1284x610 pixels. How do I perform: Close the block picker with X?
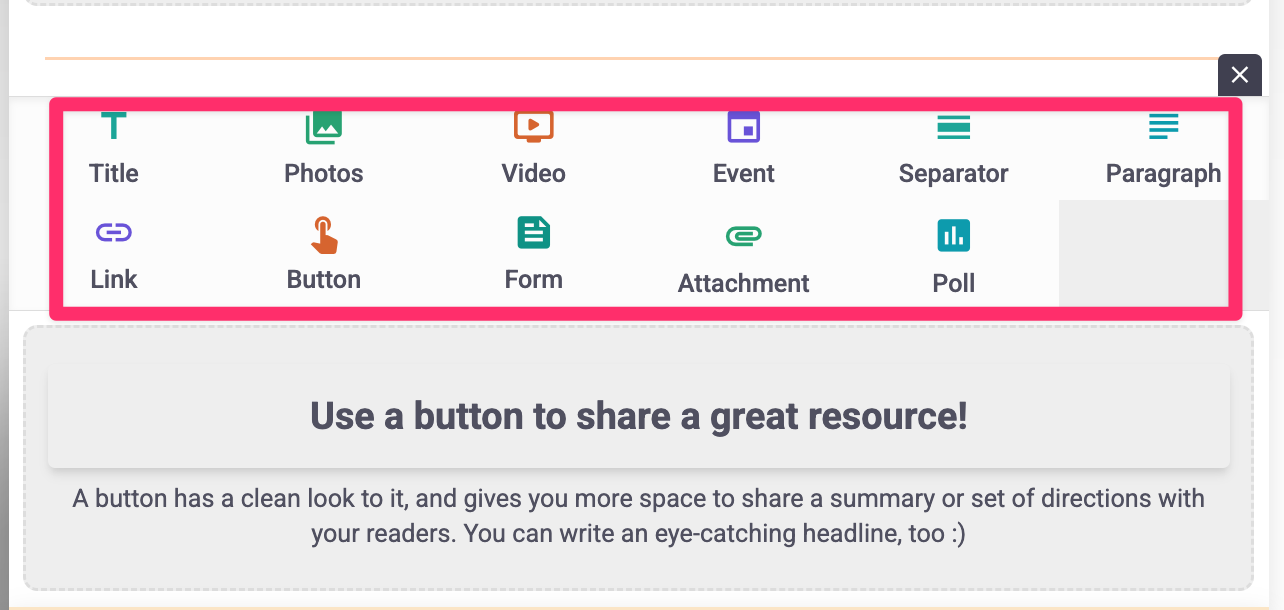[1240, 74]
